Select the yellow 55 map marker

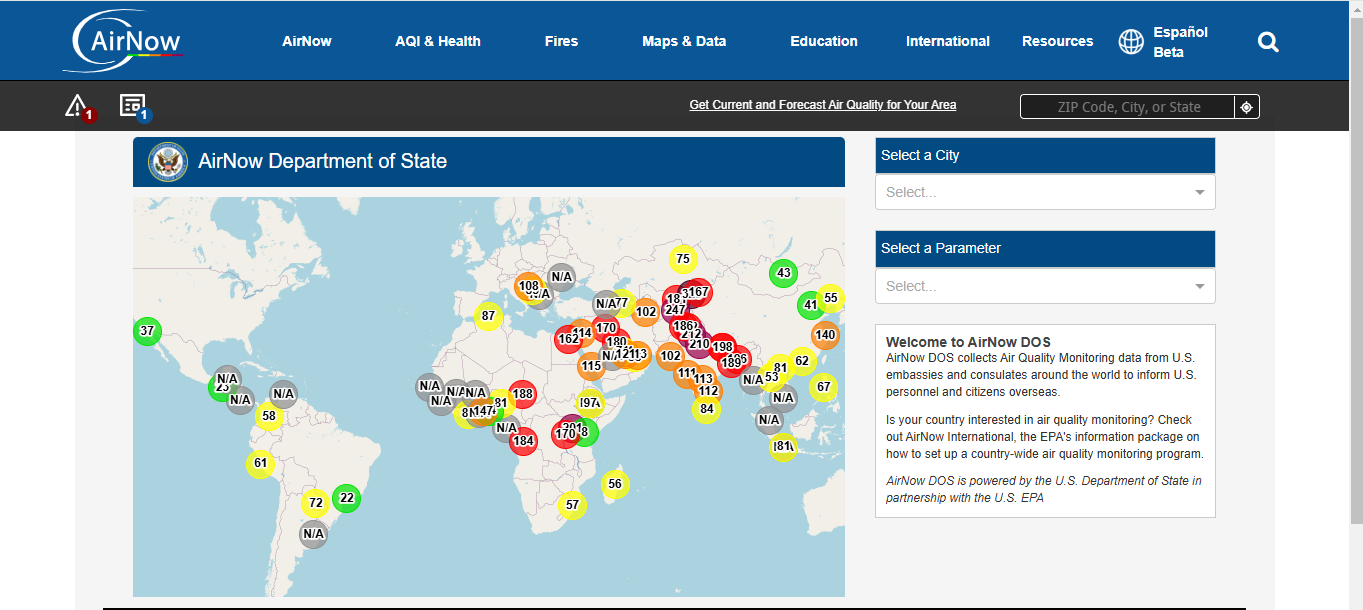click(831, 298)
